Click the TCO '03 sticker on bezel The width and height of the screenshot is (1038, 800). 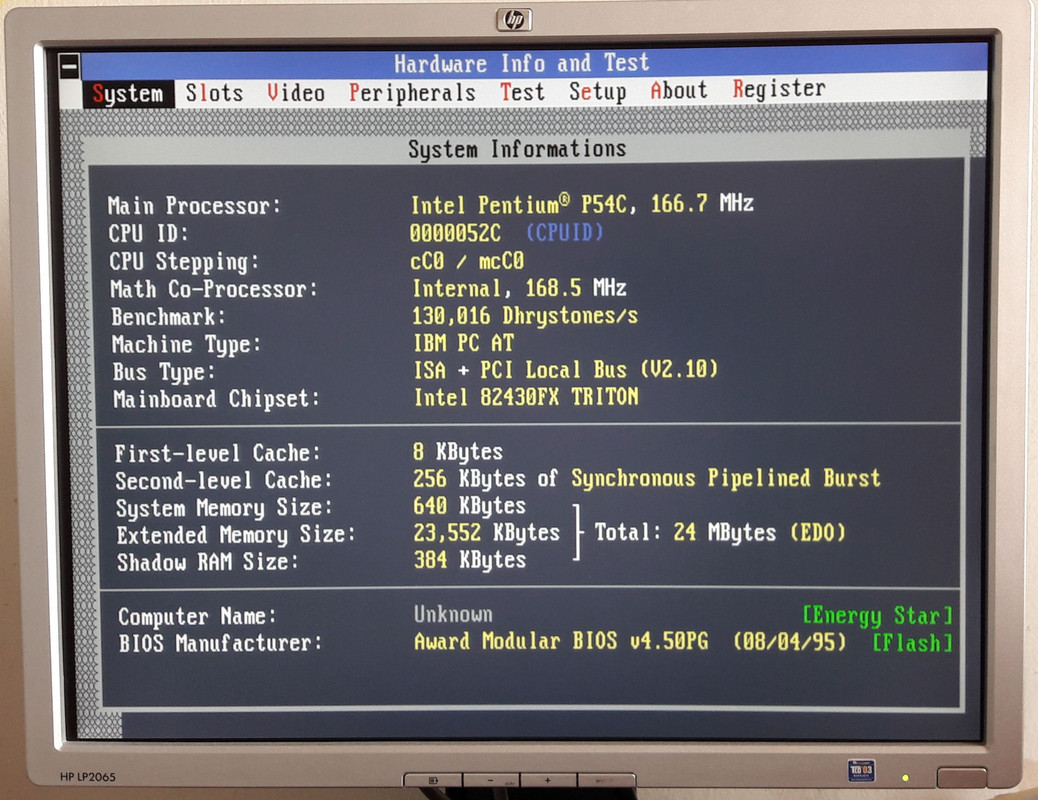point(861,771)
